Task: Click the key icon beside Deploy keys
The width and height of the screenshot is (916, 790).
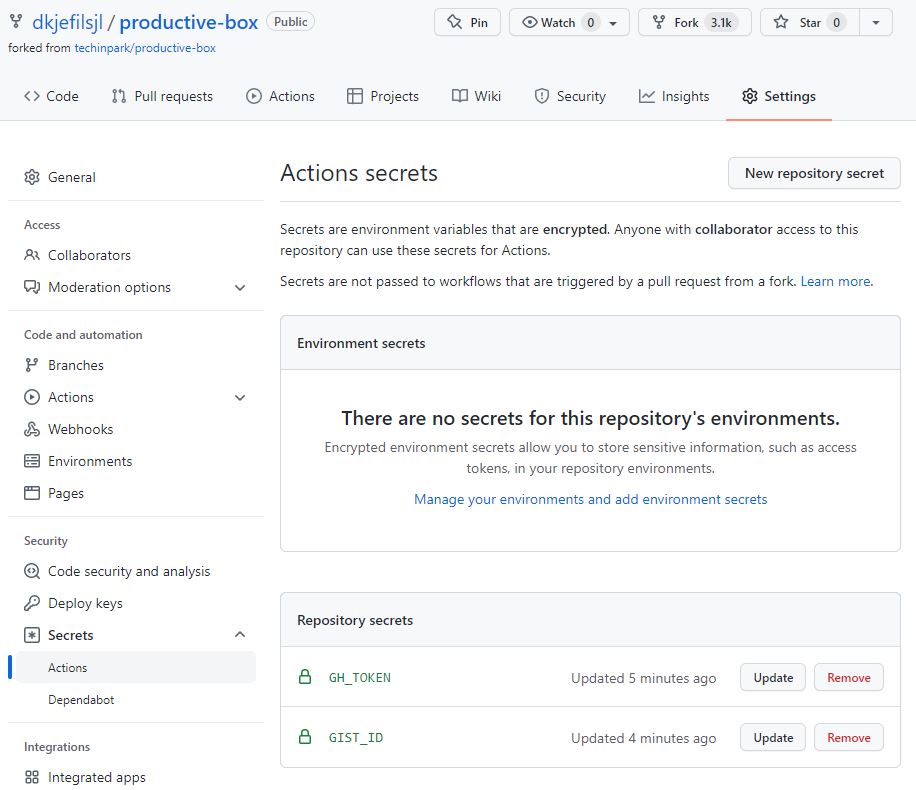Action: point(32,603)
